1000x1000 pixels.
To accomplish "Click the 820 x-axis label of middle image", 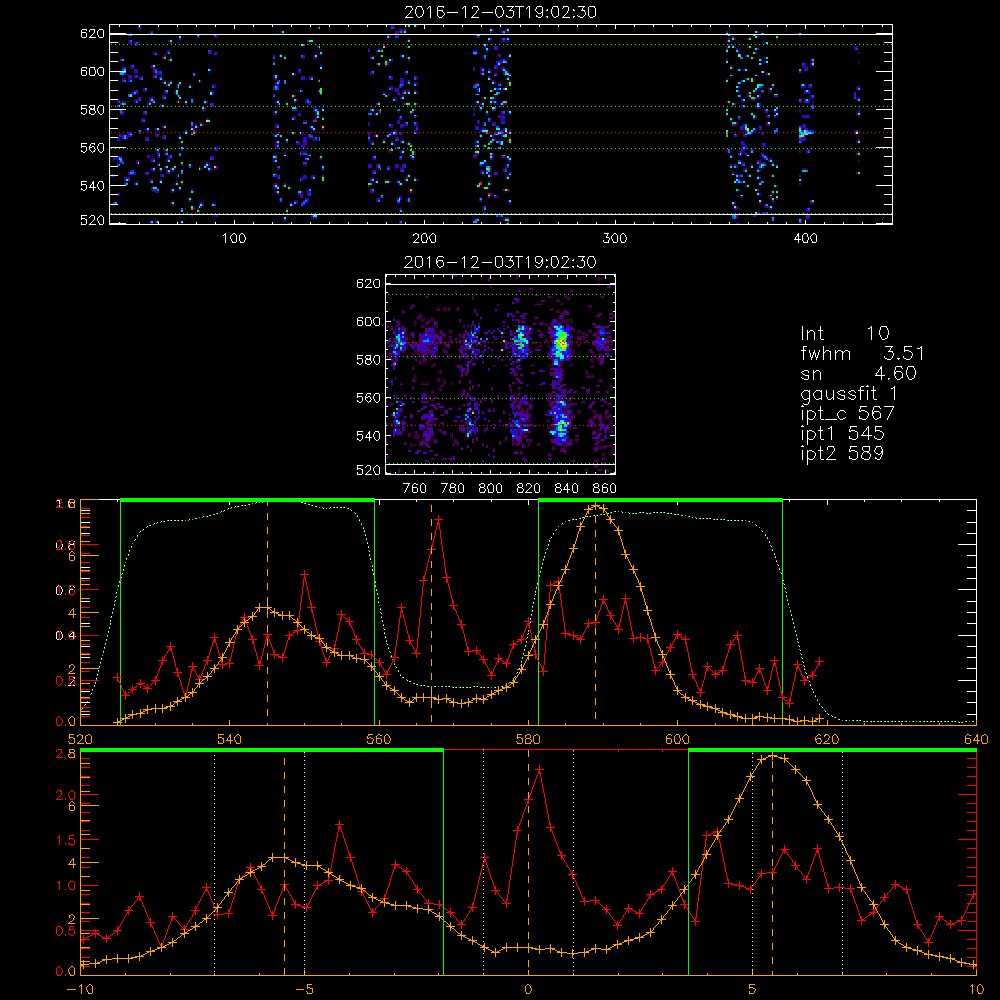I will tap(529, 489).
